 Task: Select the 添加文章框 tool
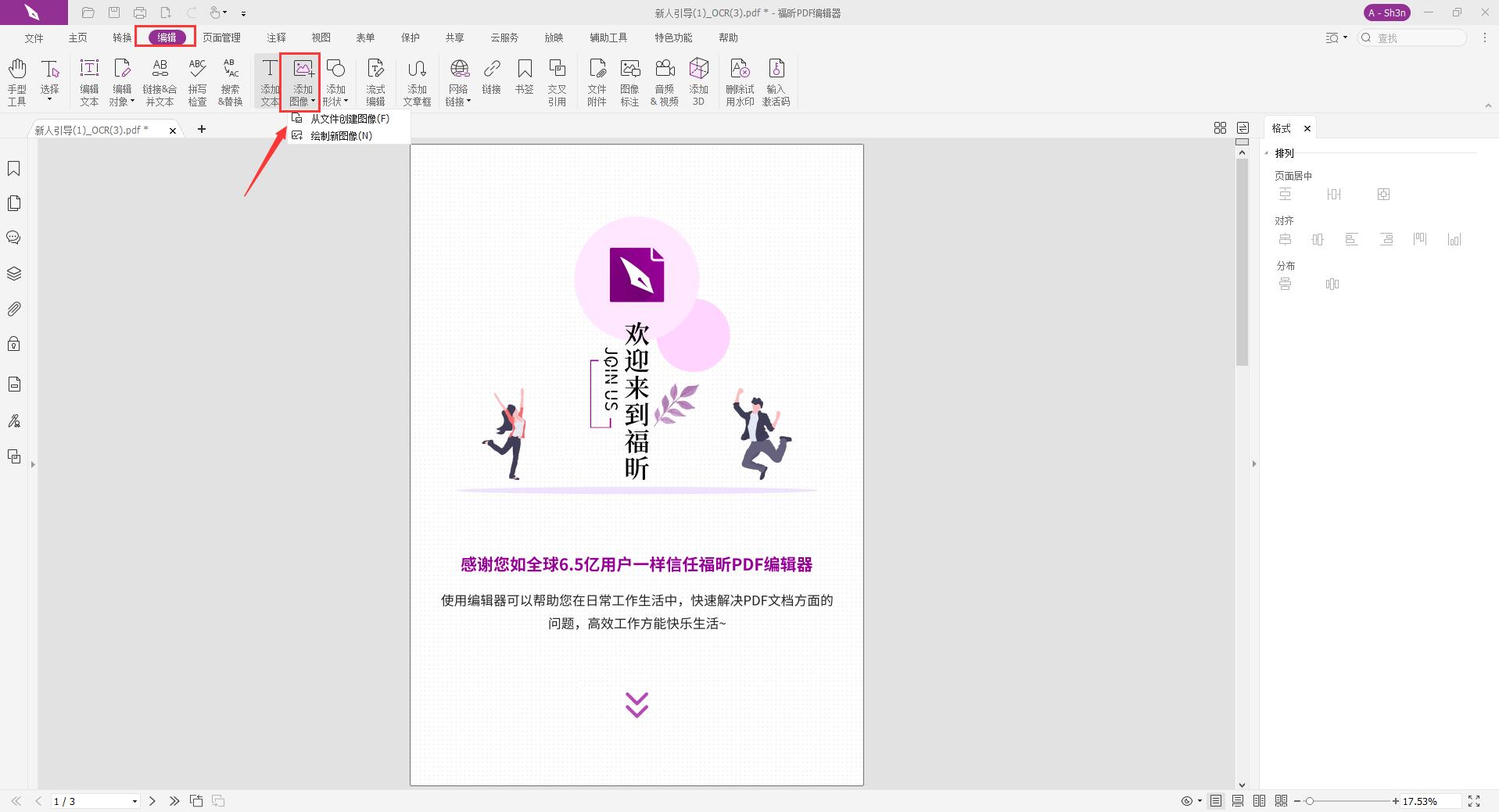click(417, 80)
